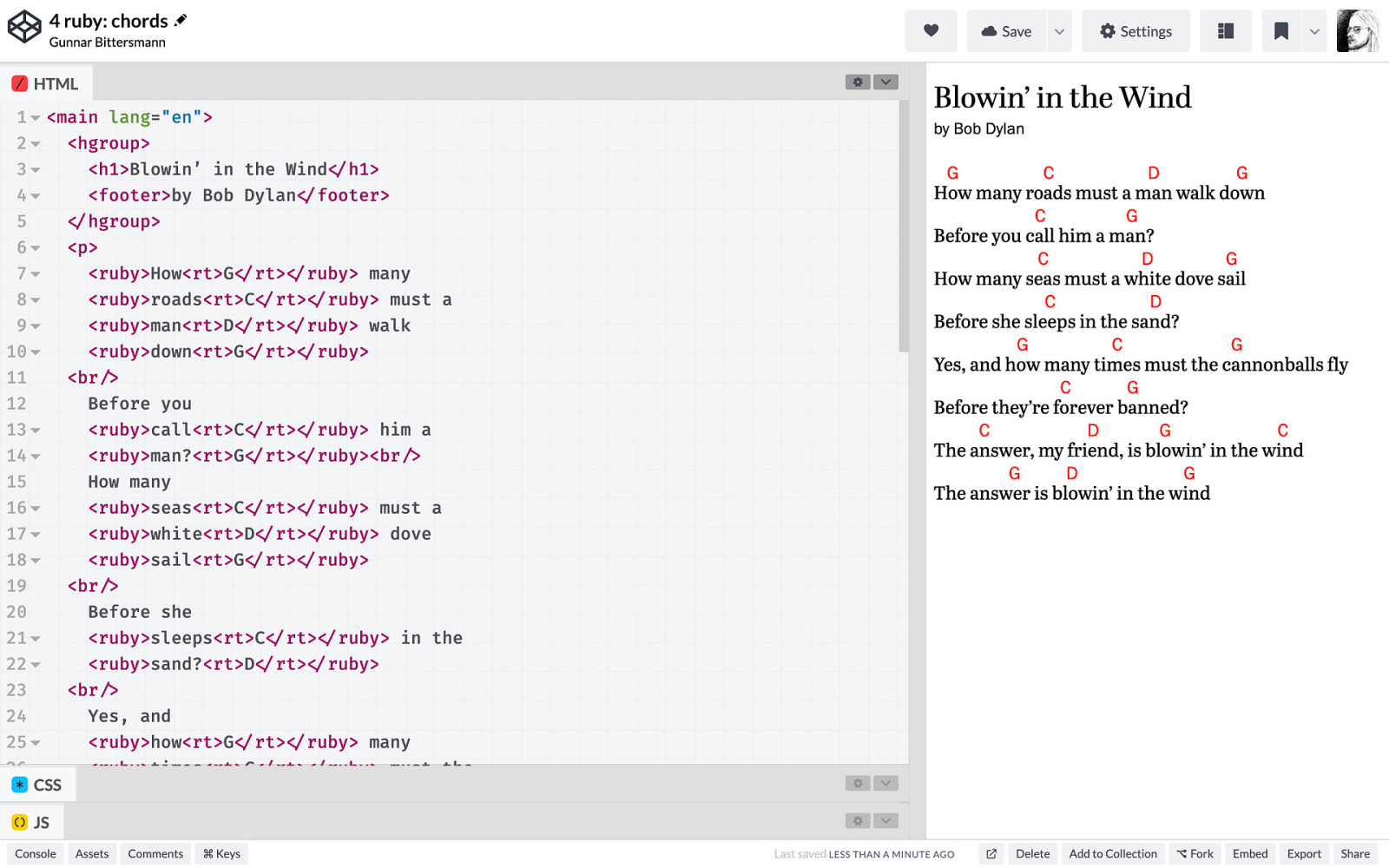Open the bookmark dropdown arrow
This screenshot has height=868, width=1389.
[x=1314, y=31]
